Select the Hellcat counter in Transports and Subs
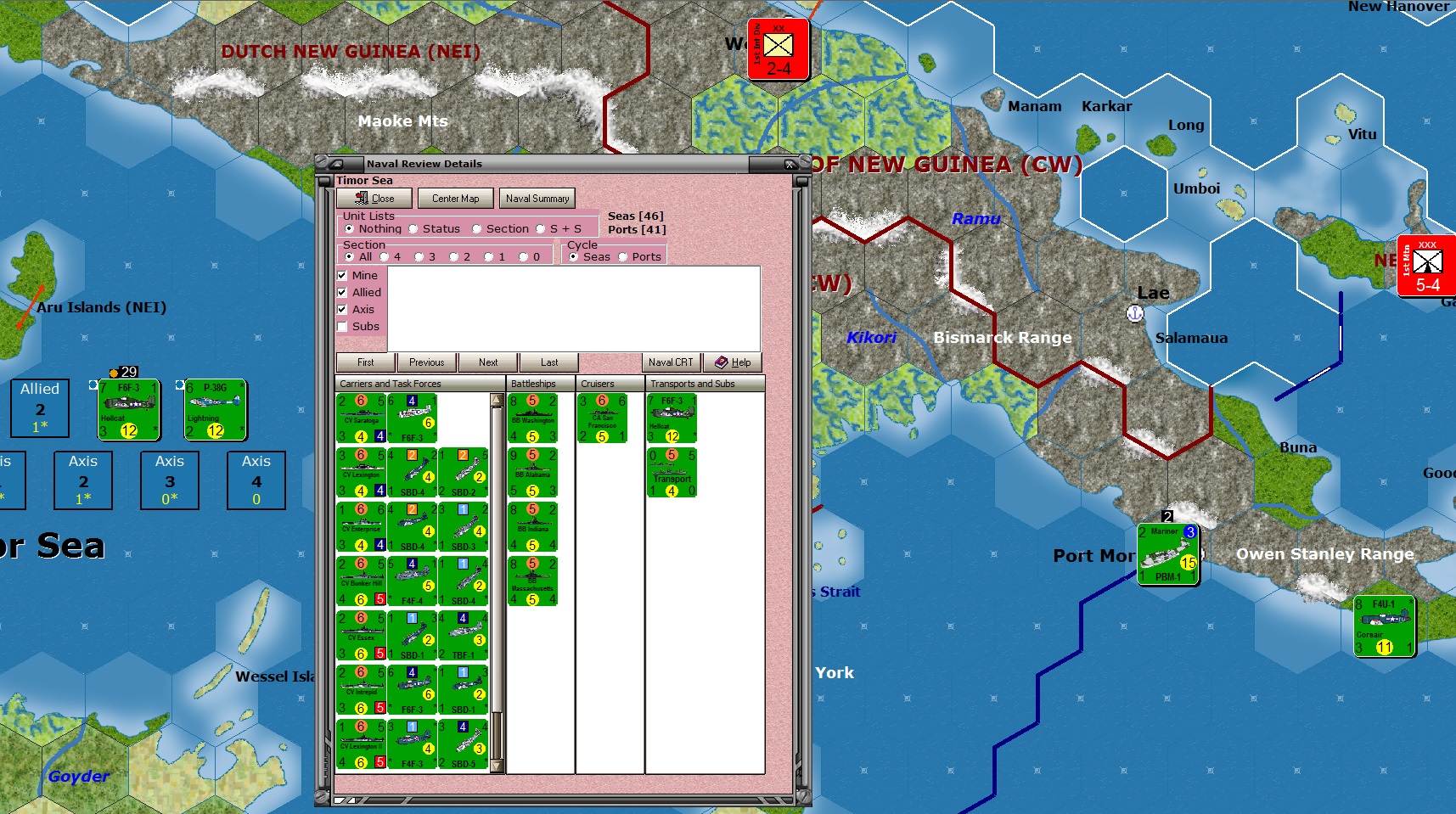This screenshot has height=814, width=1456. pos(672,418)
